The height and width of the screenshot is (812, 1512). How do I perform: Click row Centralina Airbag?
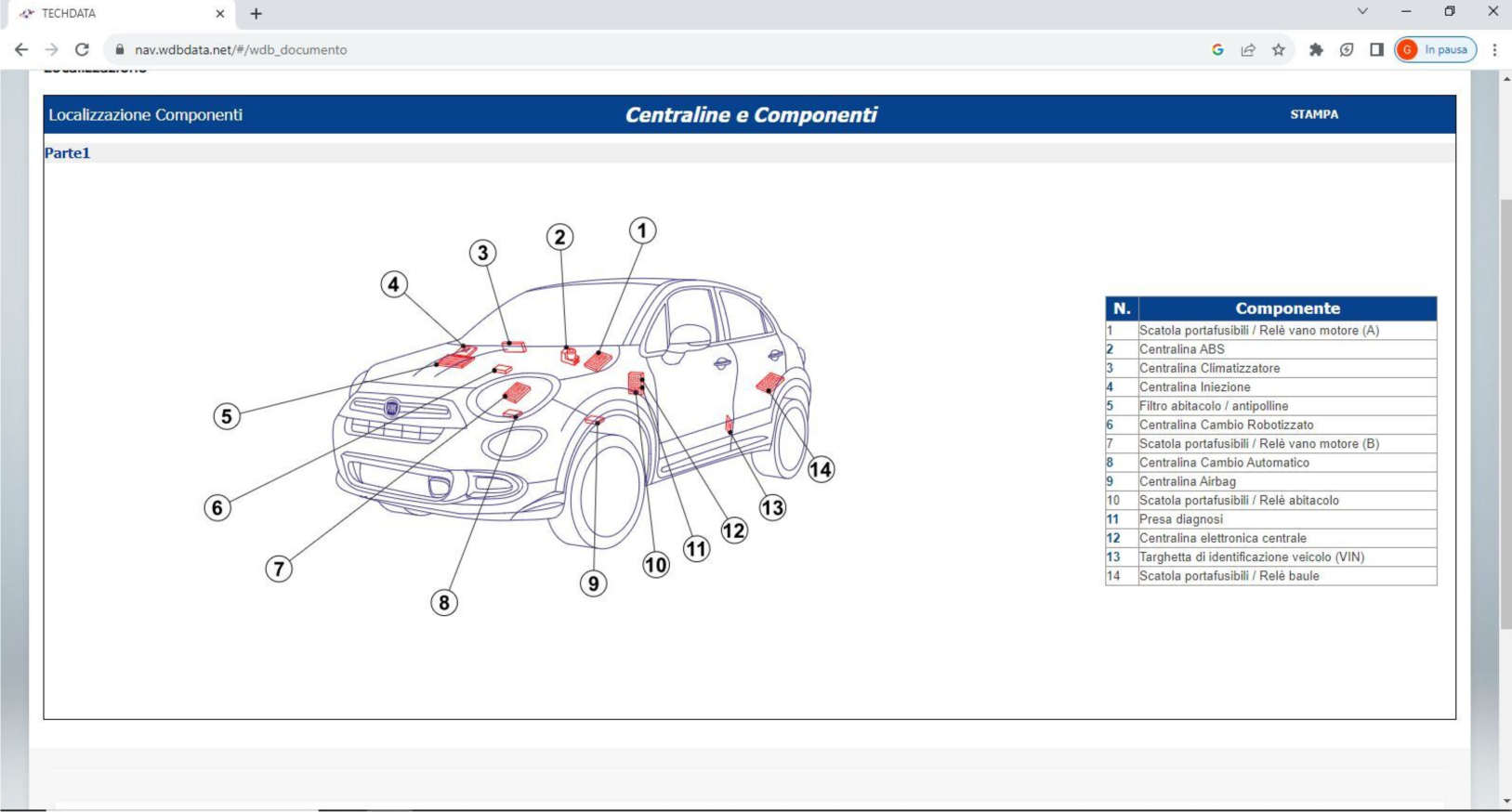coord(1270,481)
